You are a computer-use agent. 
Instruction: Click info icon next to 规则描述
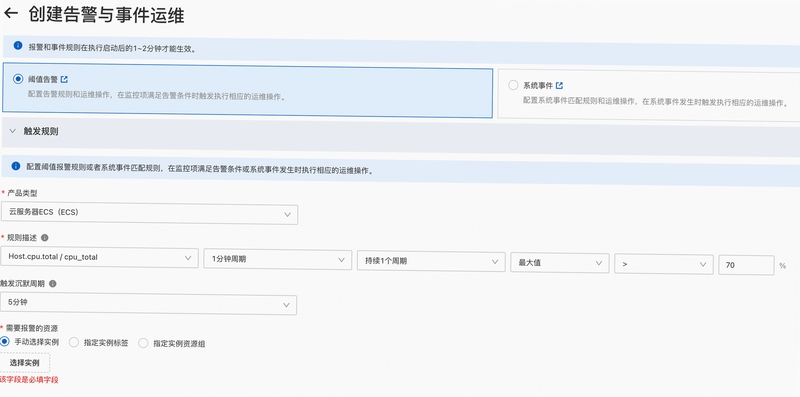[44, 238]
